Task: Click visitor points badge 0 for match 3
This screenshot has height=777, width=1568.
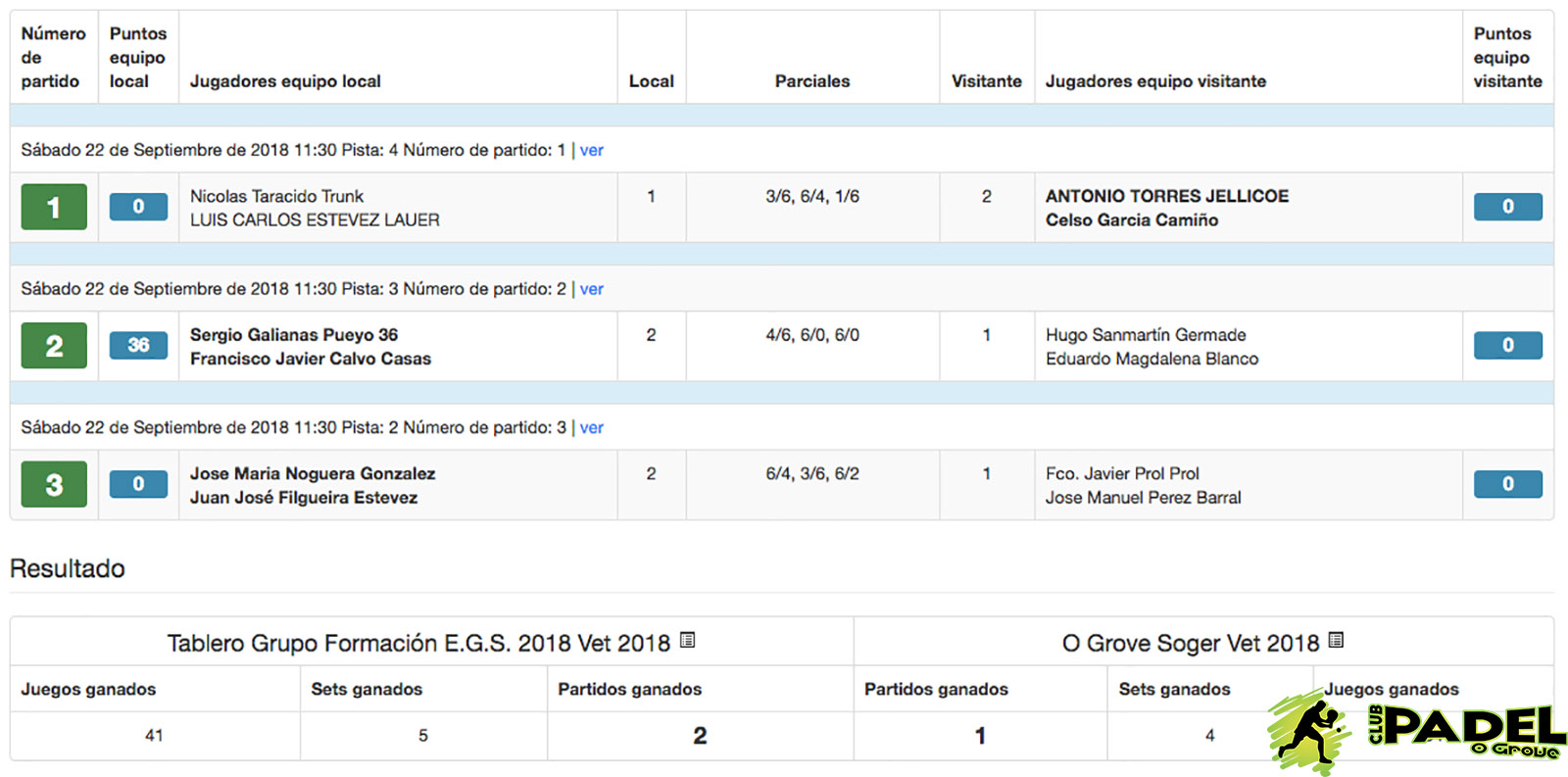Action: click(x=1507, y=484)
